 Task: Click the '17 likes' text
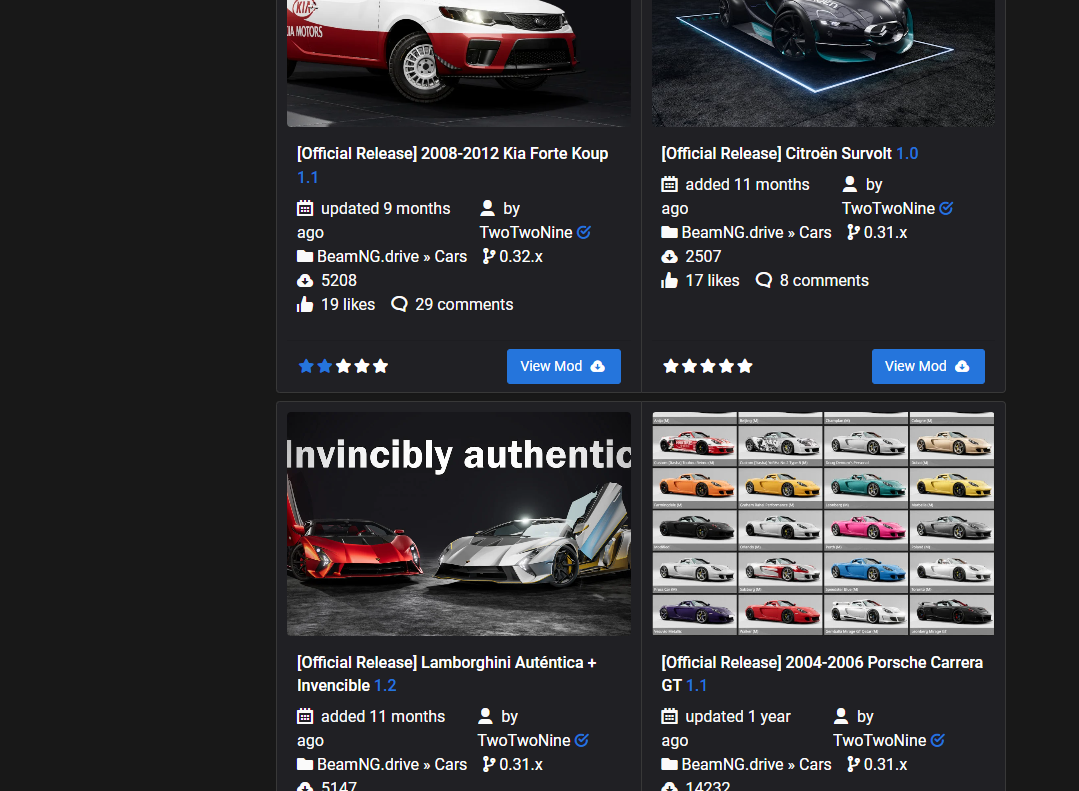coord(712,280)
